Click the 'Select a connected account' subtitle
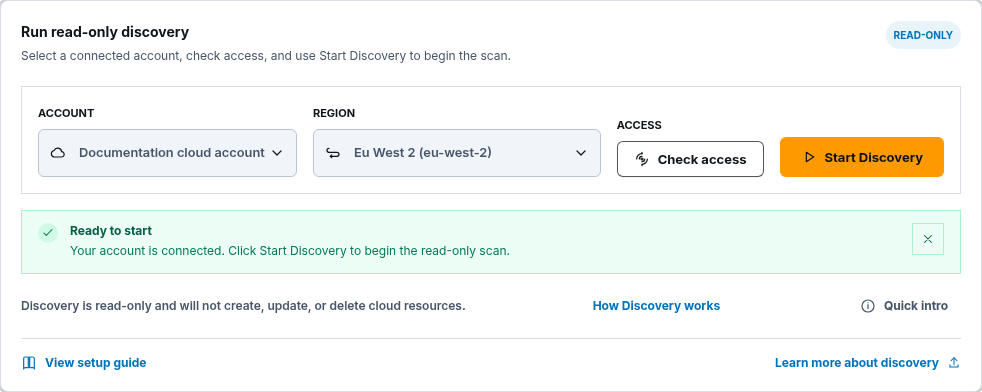 (266, 56)
